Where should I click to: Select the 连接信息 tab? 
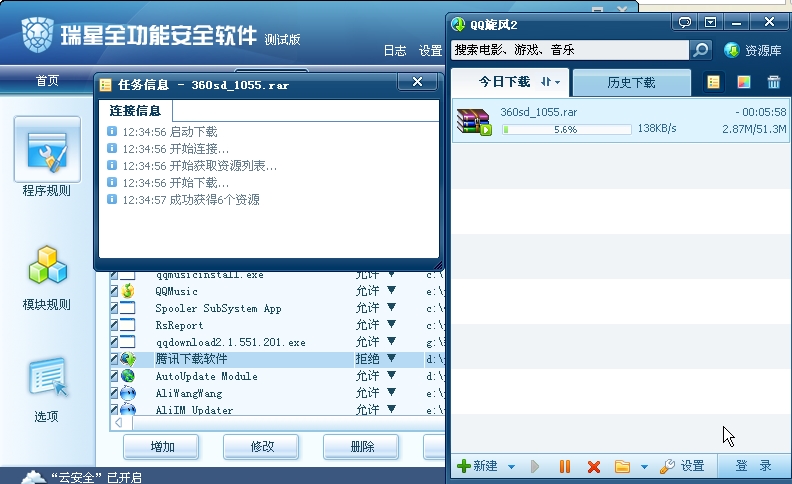(135, 111)
